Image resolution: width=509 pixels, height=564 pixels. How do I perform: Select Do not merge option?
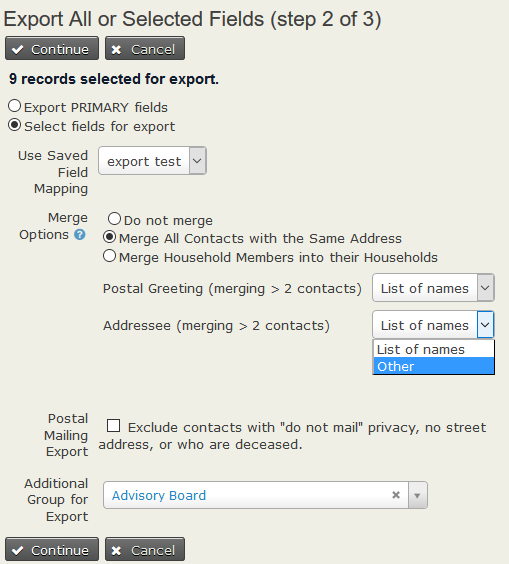click(x=114, y=219)
